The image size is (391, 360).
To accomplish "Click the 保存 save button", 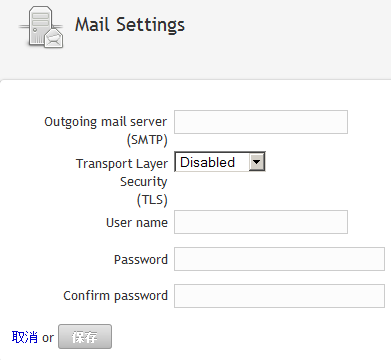I will click(x=85, y=337).
